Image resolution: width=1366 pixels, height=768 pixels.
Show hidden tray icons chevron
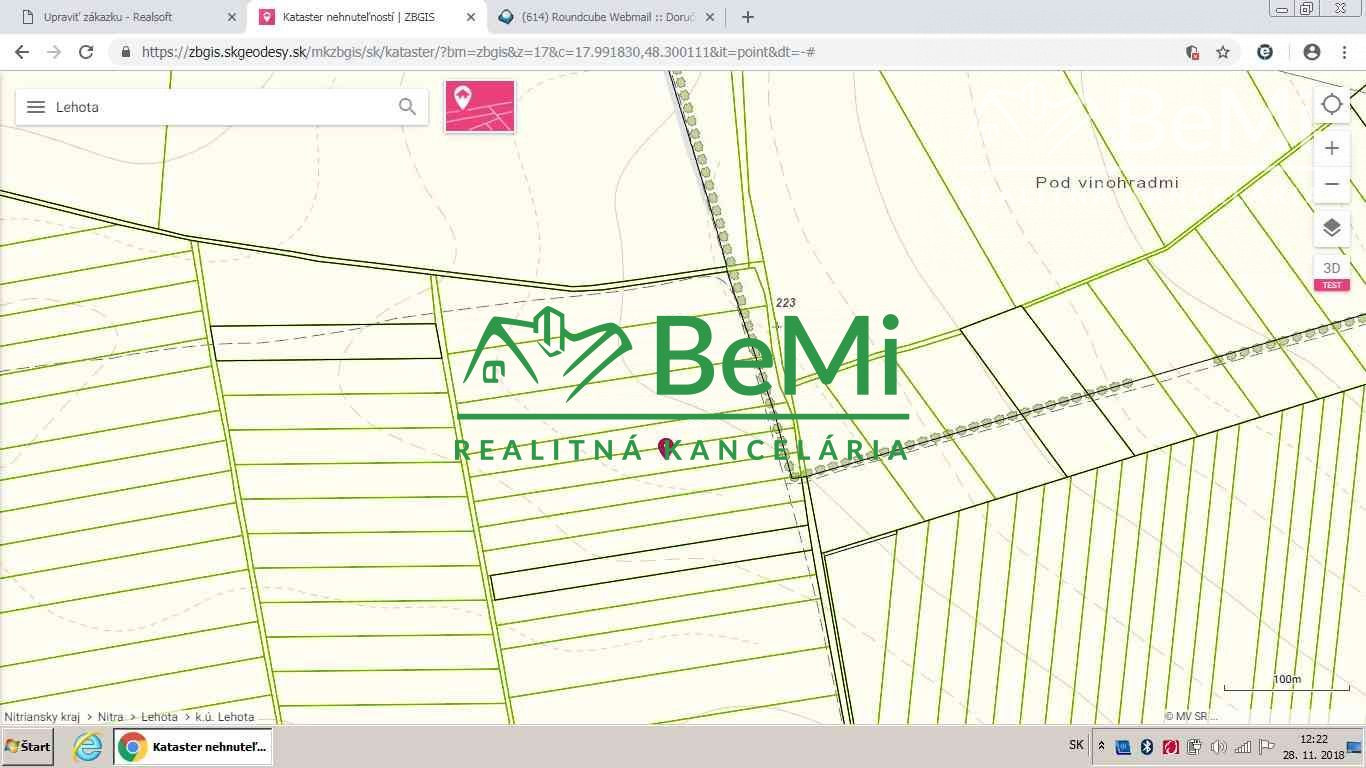tap(1101, 746)
